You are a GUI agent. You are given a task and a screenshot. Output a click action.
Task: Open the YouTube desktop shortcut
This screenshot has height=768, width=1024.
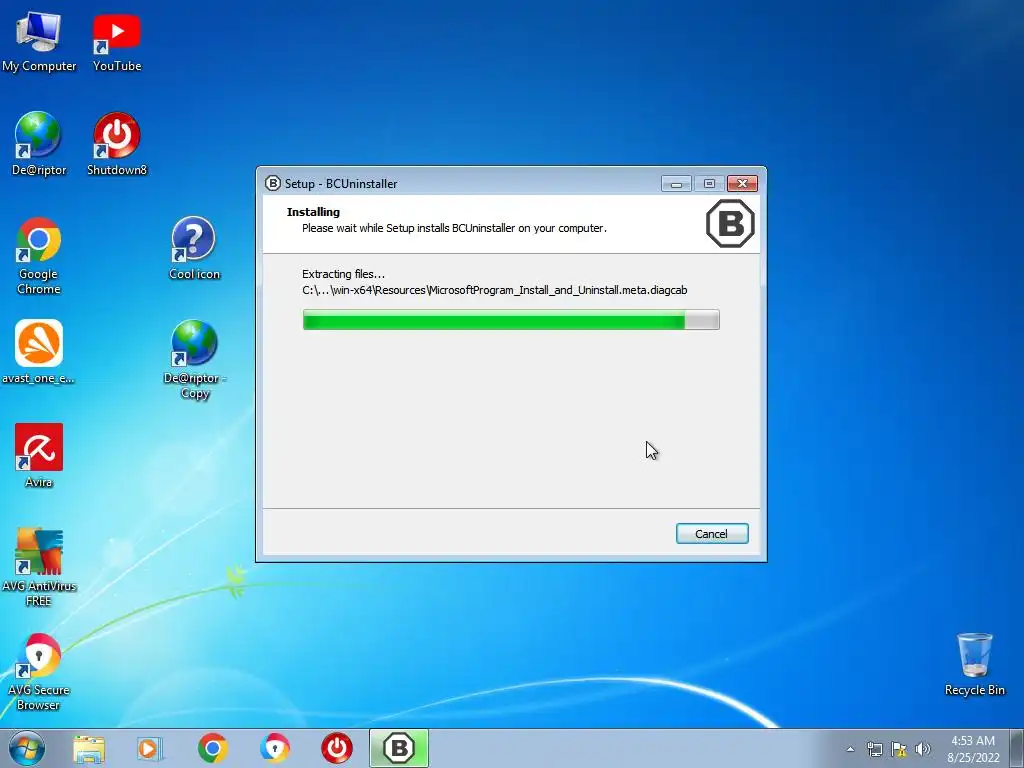click(x=117, y=40)
